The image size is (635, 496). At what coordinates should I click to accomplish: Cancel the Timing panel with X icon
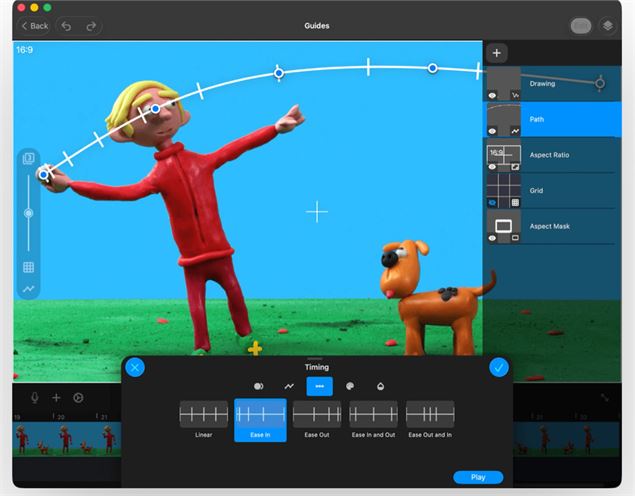click(136, 367)
